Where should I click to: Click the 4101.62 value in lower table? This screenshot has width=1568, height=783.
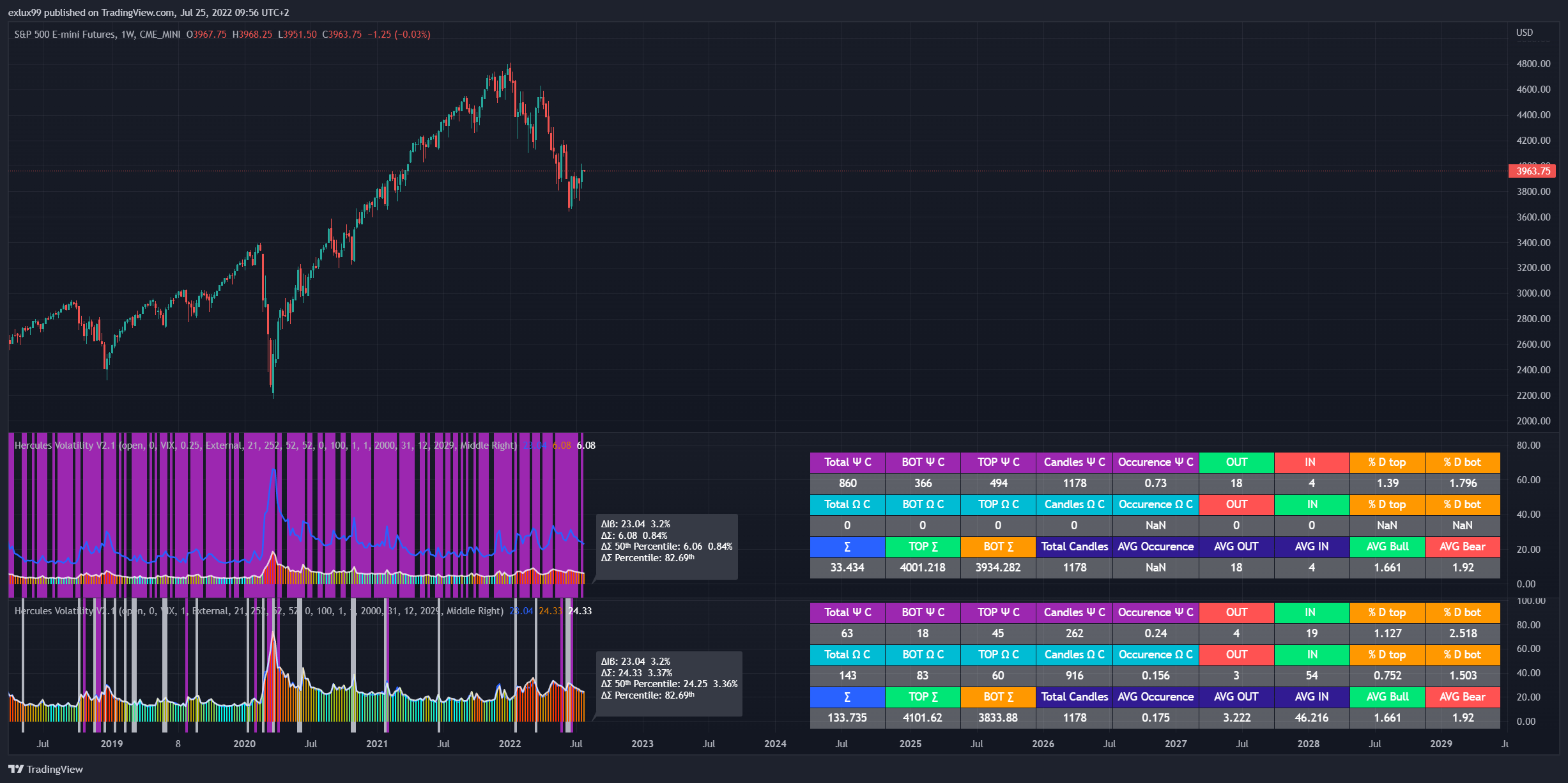[x=923, y=718]
